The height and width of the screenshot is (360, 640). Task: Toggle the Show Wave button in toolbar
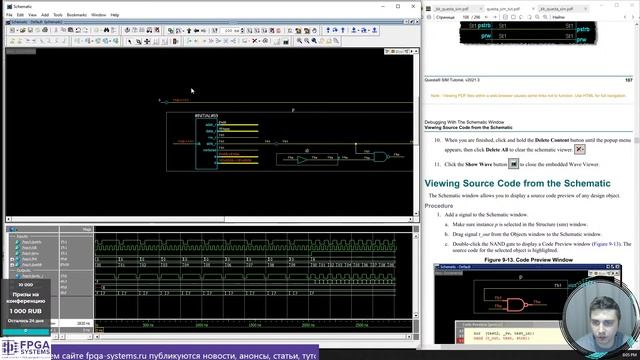point(286,41)
